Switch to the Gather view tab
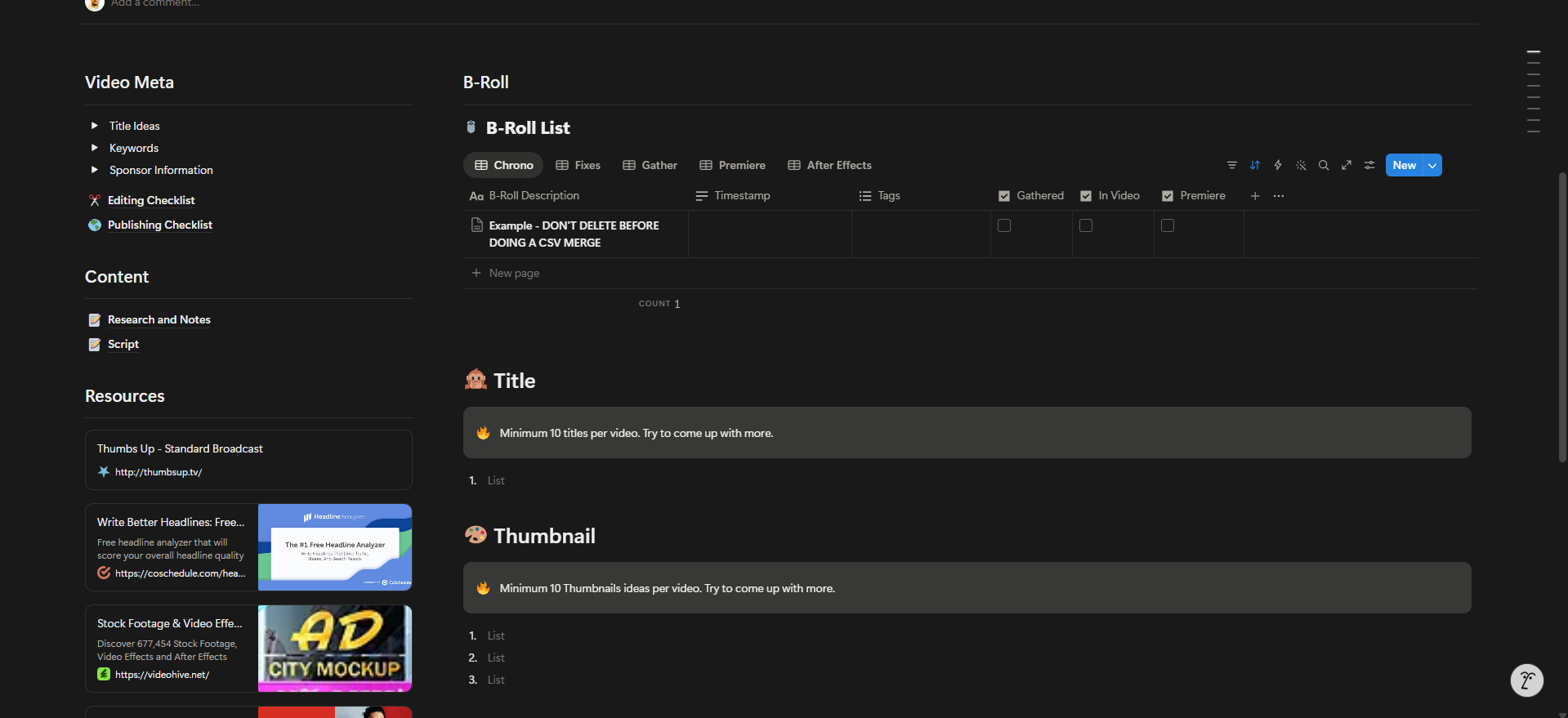Viewport: 1568px width, 718px height. tap(650, 165)
